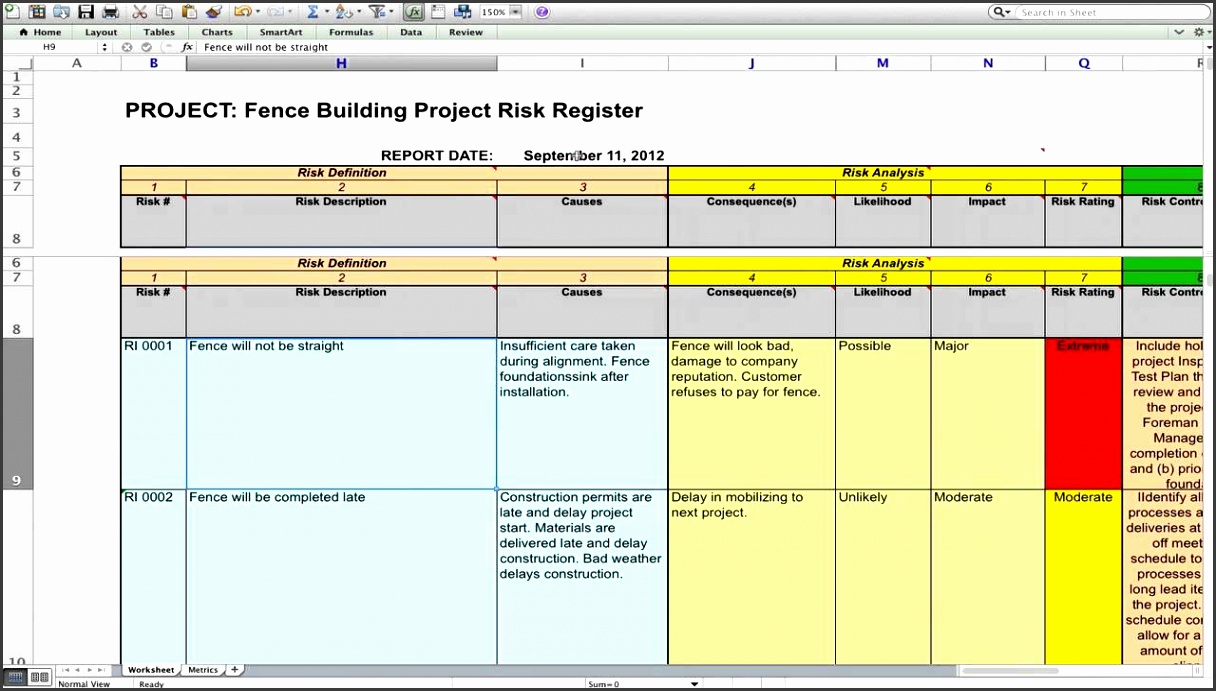Viewport: 1216px width, 691px height.
Task: Open the Formula Builder fx icon
Action: click(412, 11)
